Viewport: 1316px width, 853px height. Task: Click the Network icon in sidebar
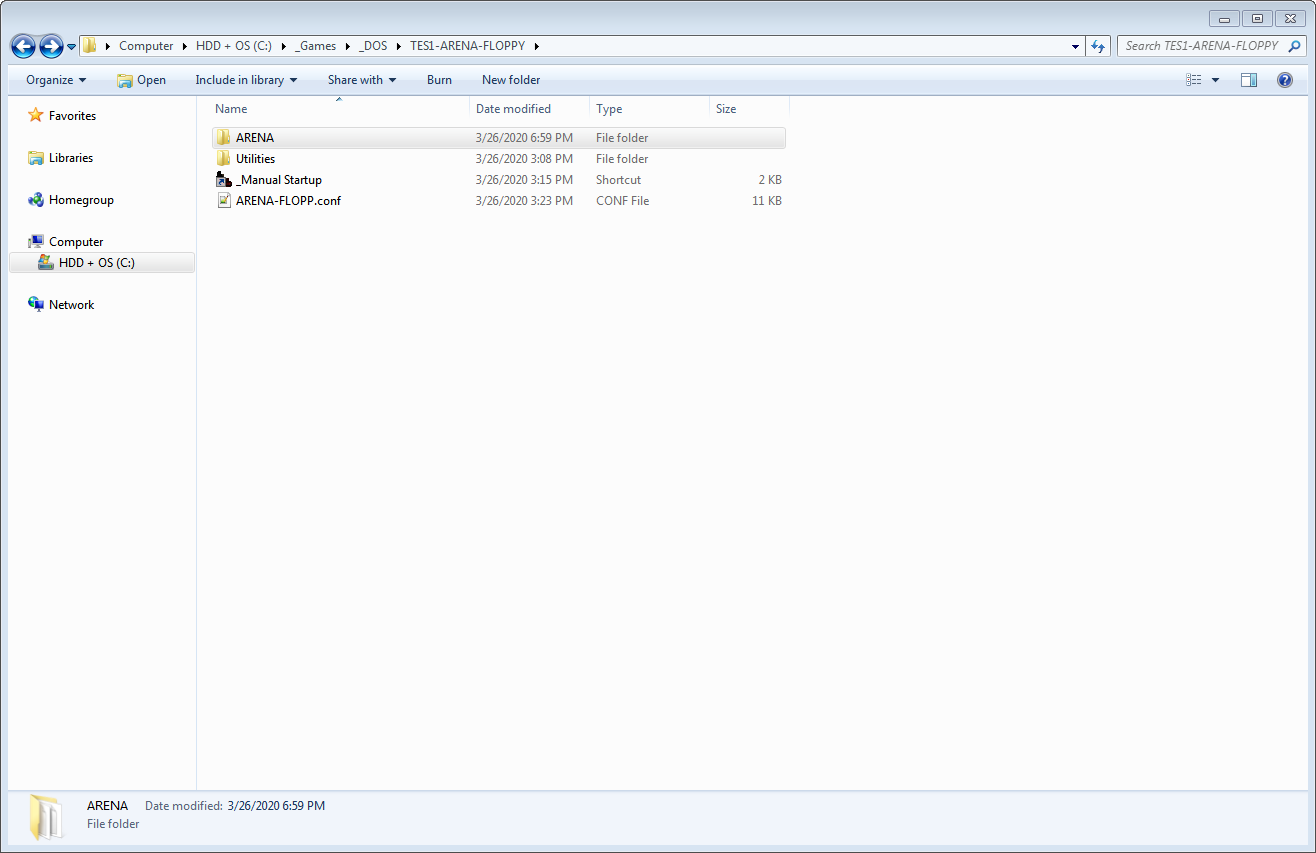(x=36, y=305)
